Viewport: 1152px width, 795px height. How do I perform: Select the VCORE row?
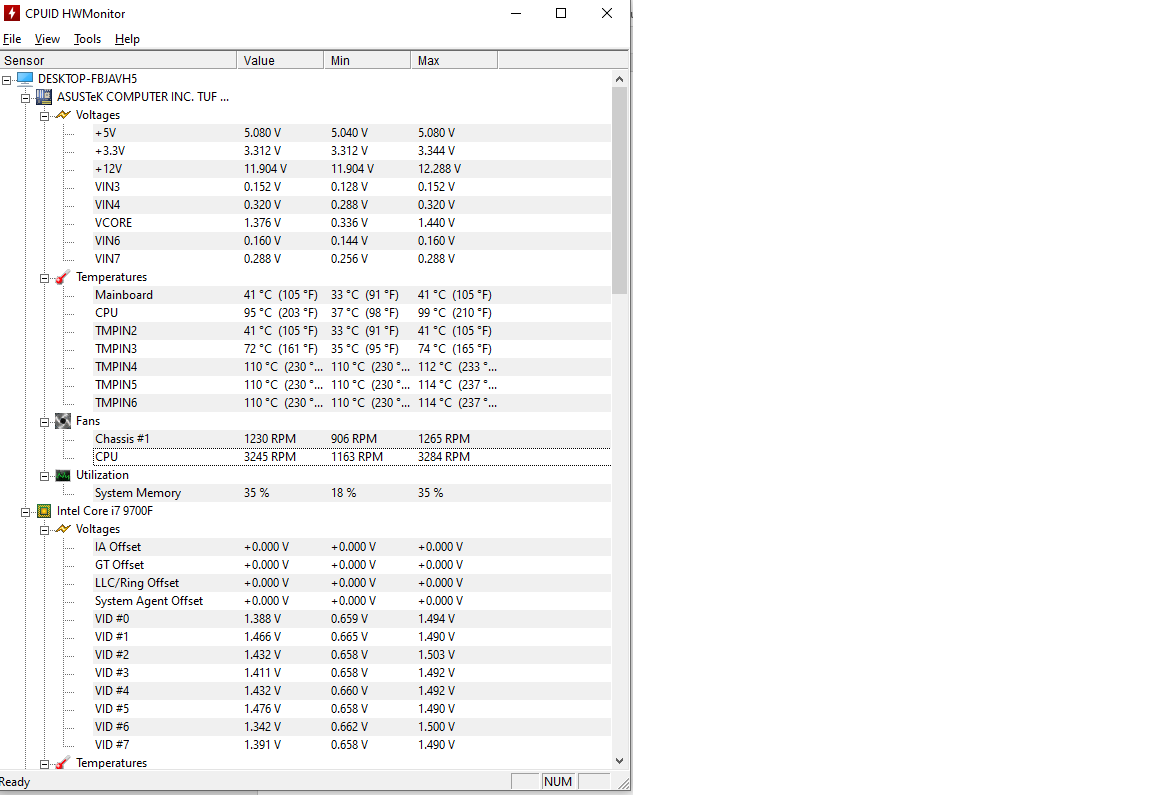(351, 223)
